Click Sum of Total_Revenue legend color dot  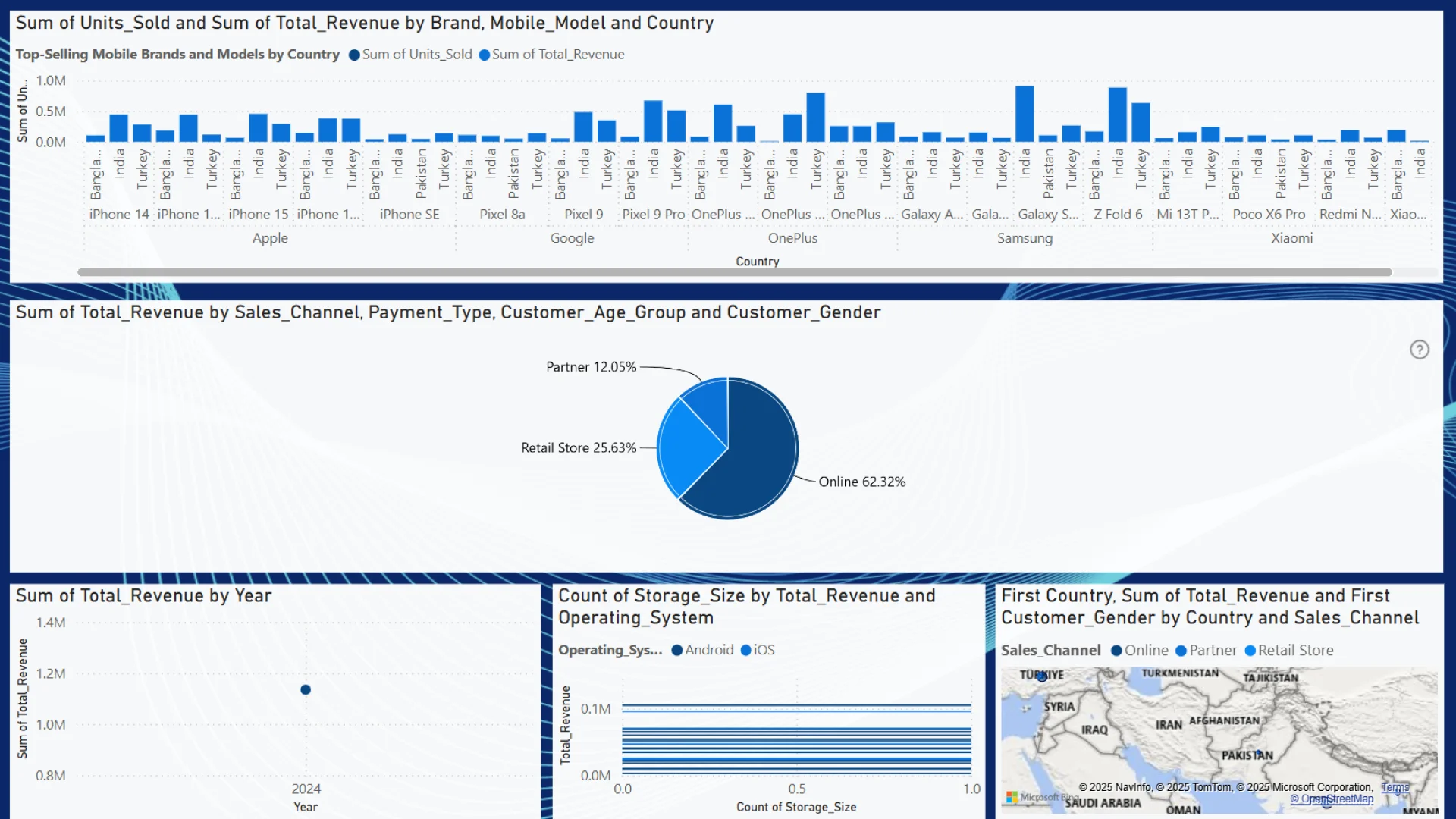[x=484, y=55]
